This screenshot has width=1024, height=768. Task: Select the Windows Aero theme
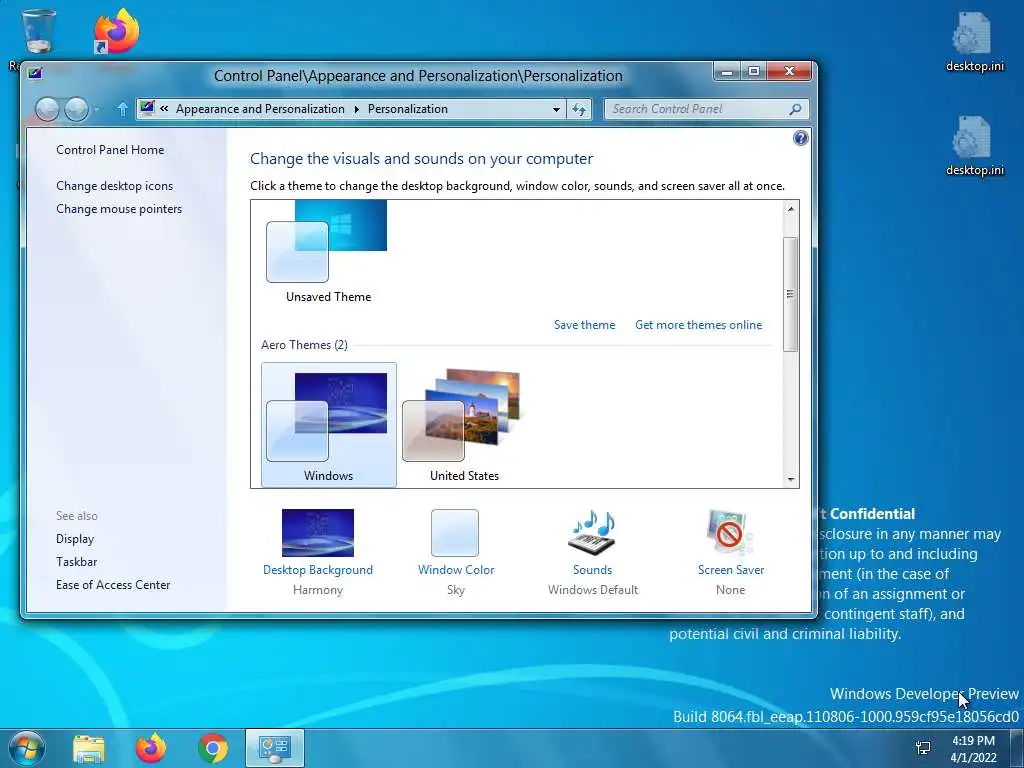tap(328, 425)
